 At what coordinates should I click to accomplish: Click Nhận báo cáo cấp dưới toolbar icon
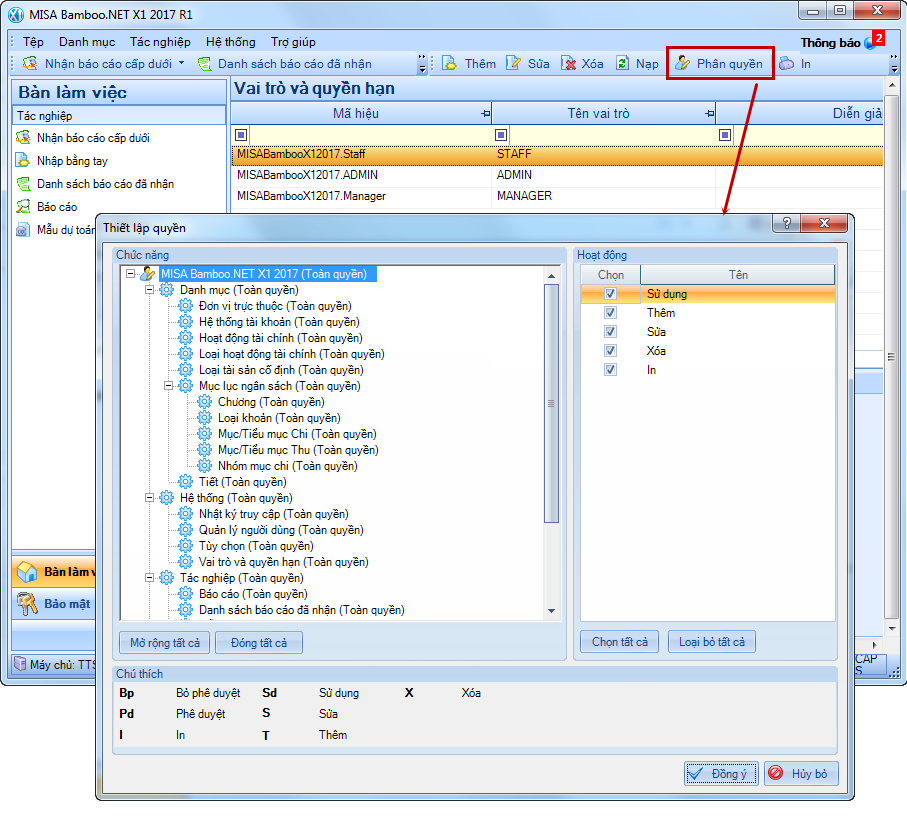[x=30, y=64]
